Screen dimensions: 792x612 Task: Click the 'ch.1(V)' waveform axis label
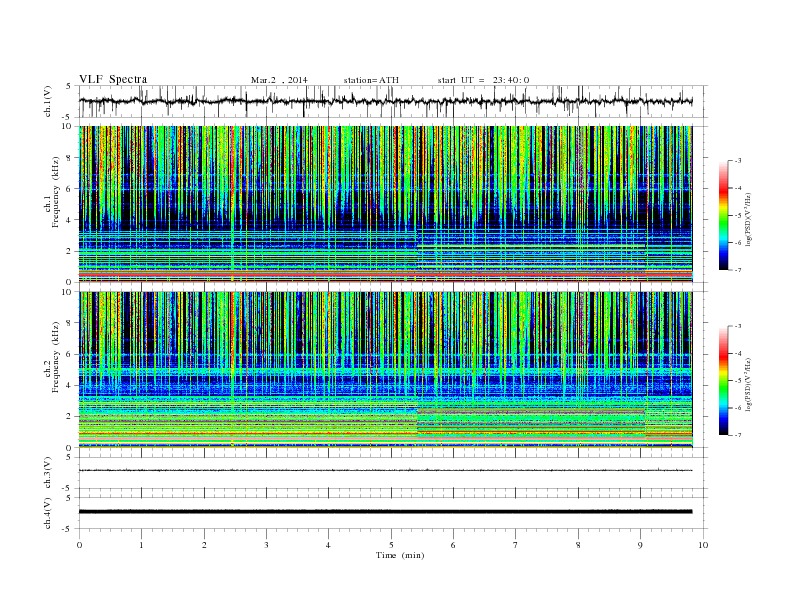(48, 102)
